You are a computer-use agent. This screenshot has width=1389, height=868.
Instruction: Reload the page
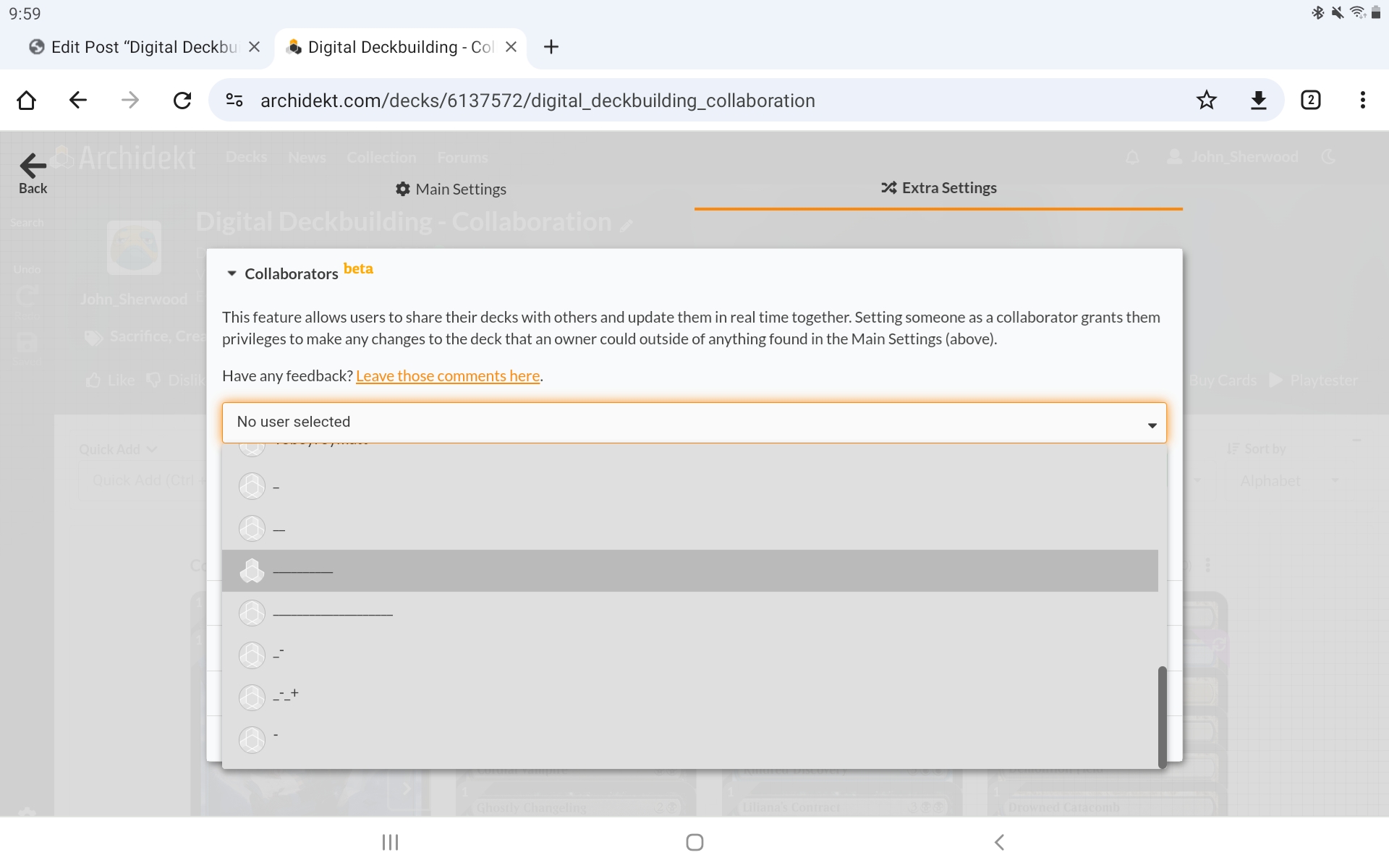click(x=182, y=100)
